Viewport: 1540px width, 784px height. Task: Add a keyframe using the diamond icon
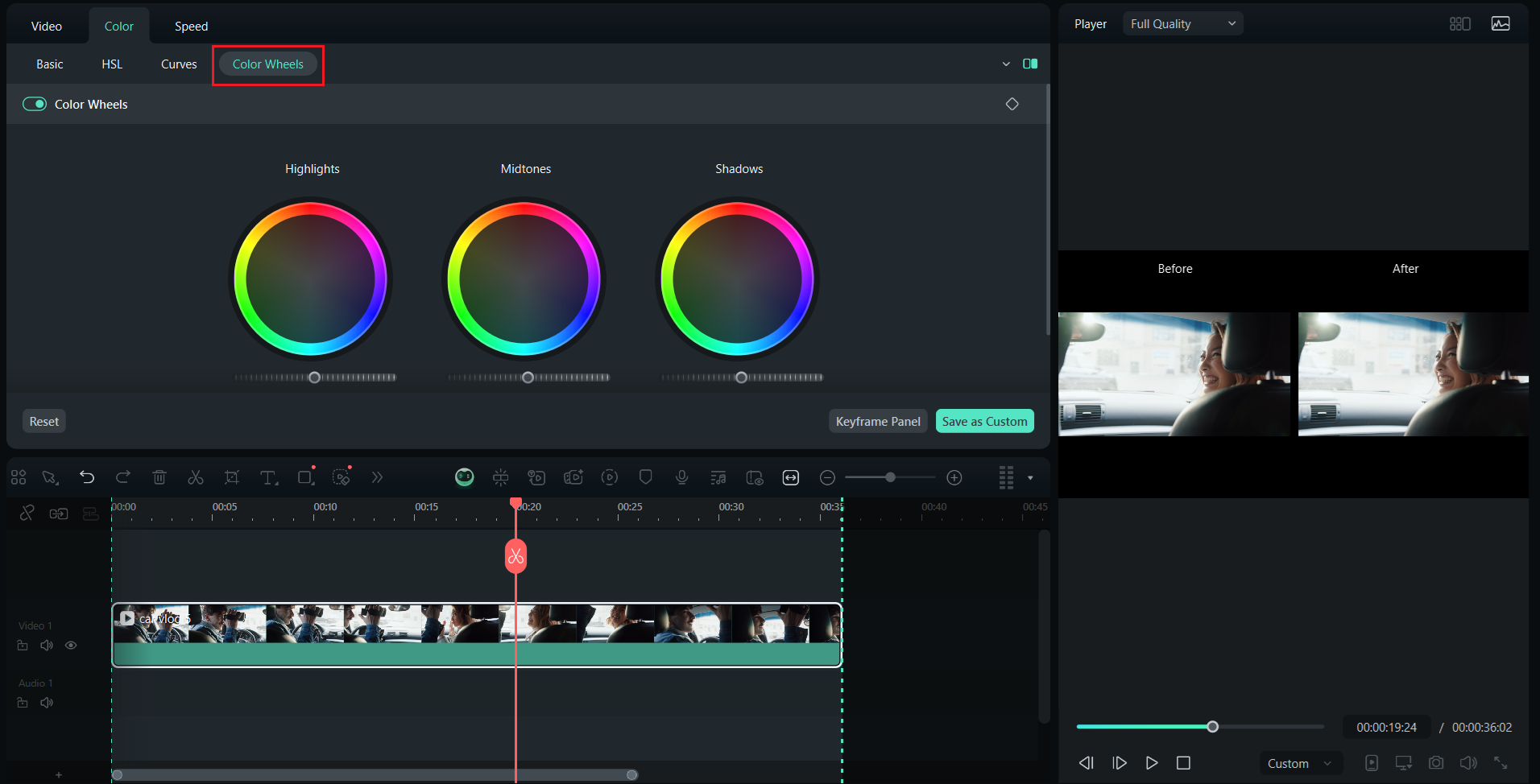point(1012,103)
